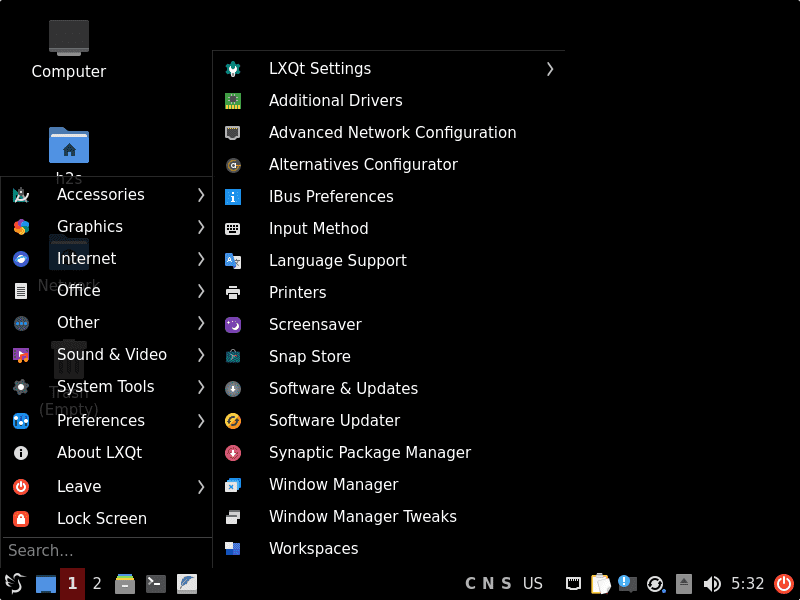The width and height of the screenshot is (800, 600).
Task: Click the volume speaker icon in tray
Action: 712,584
